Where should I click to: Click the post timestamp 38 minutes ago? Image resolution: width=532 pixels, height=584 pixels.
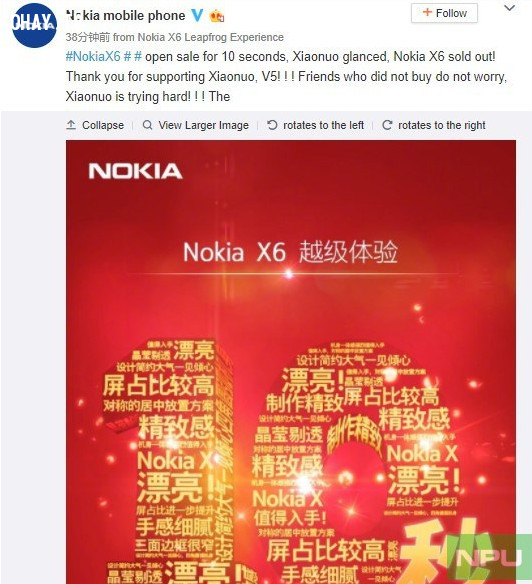coord(88,37)
